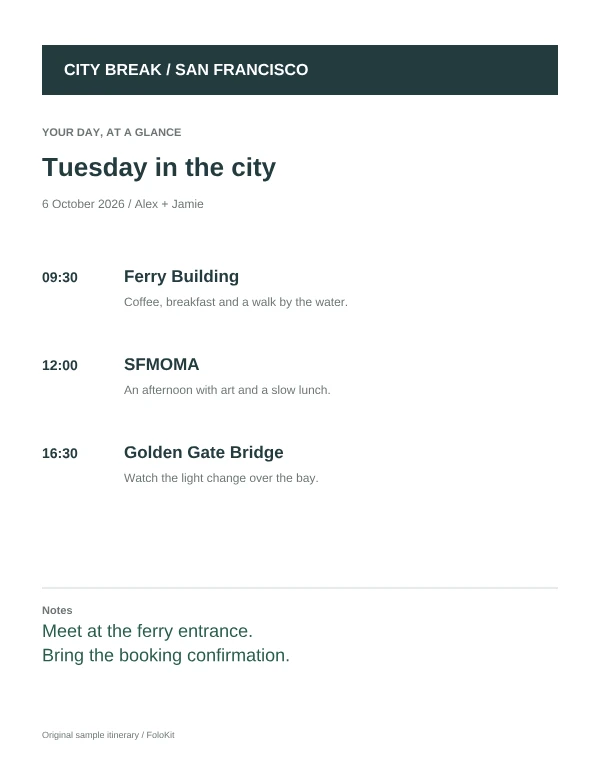Click Alex + Jamie in the subtitle
This screenshot has height=780, width=600.
(169, 204)
